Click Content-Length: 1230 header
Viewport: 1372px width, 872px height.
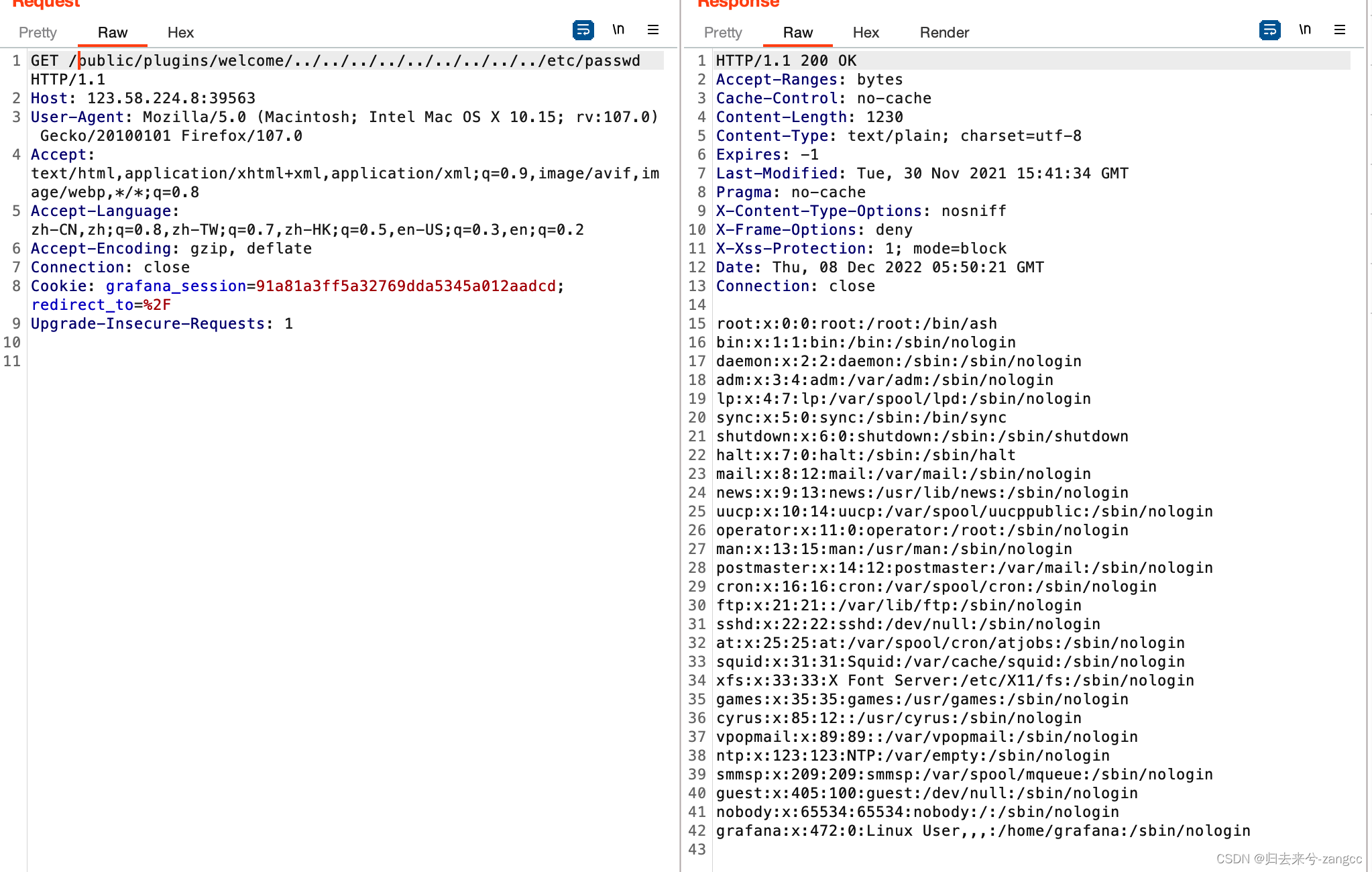click(809, 117)
